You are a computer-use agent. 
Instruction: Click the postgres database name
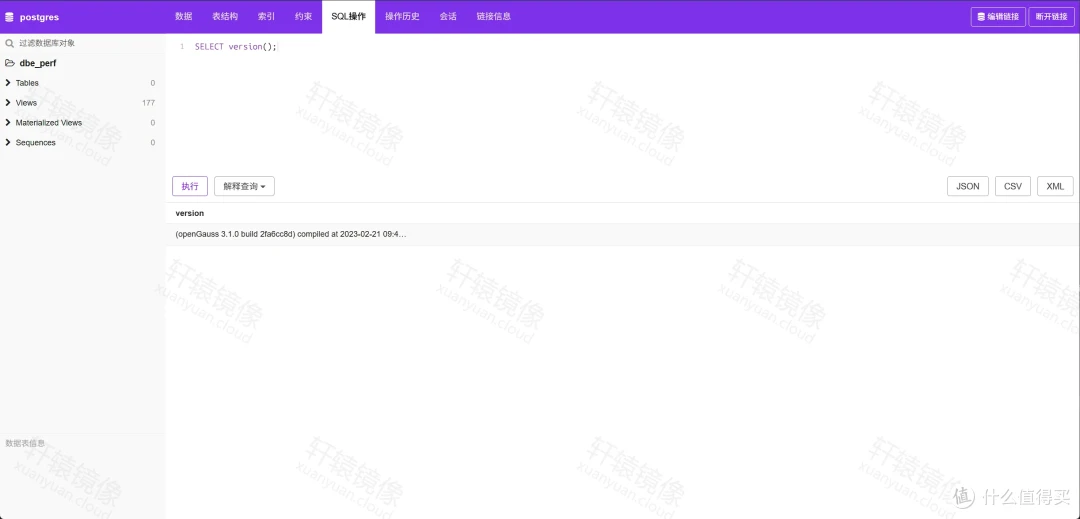pos(39,17)
